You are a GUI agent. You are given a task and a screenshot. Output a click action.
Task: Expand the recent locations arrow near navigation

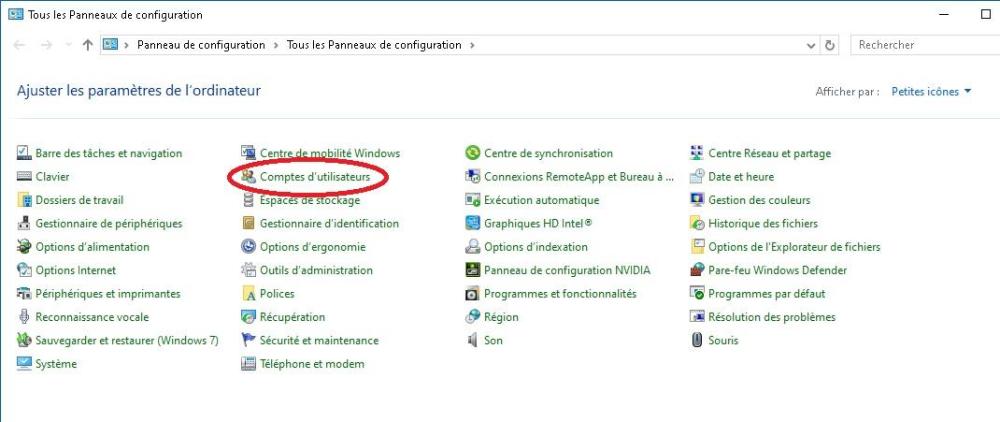click(68, 45)
